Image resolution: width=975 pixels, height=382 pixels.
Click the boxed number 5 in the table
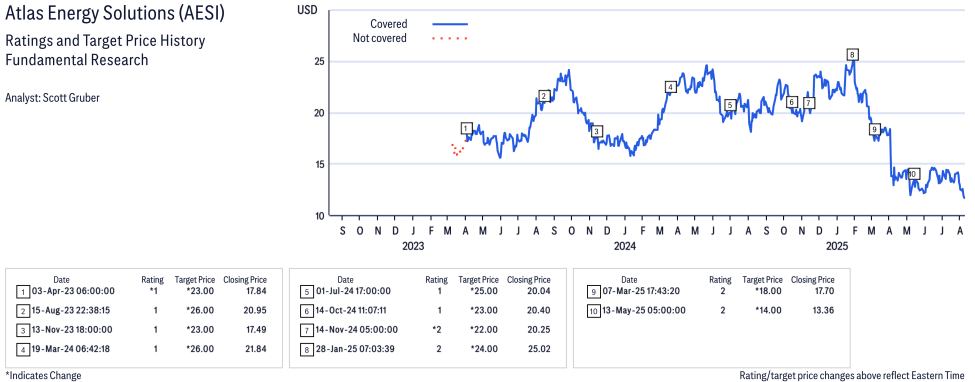[306, 291]
